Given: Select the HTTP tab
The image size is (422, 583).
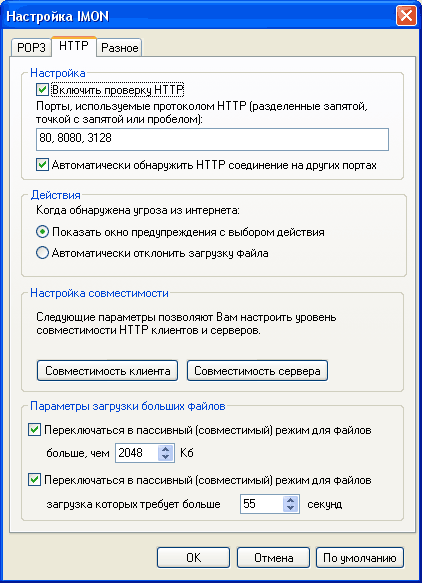Looking at the screenshot, I should click(x=74, y=46).
